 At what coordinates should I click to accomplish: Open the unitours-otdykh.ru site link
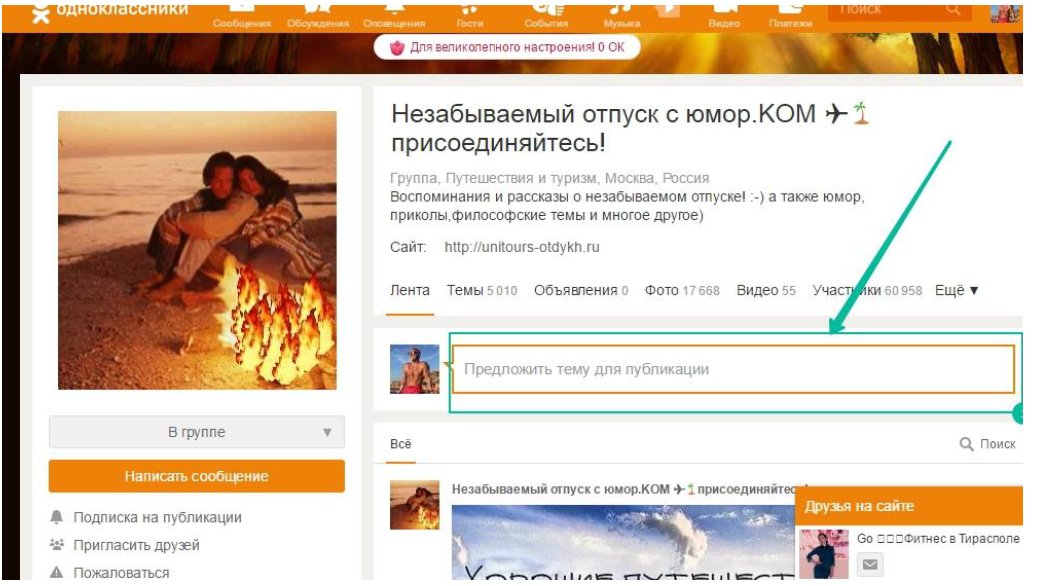[x=522, y=247]
